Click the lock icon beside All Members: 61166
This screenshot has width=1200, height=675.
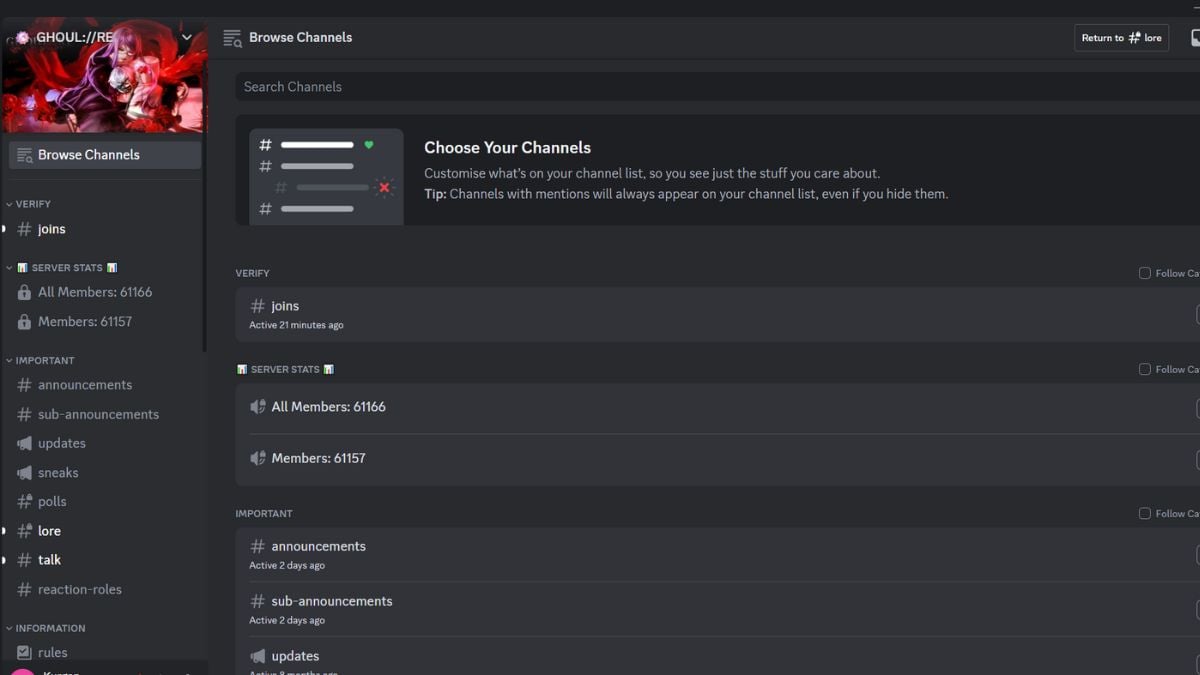pos(24,293)
